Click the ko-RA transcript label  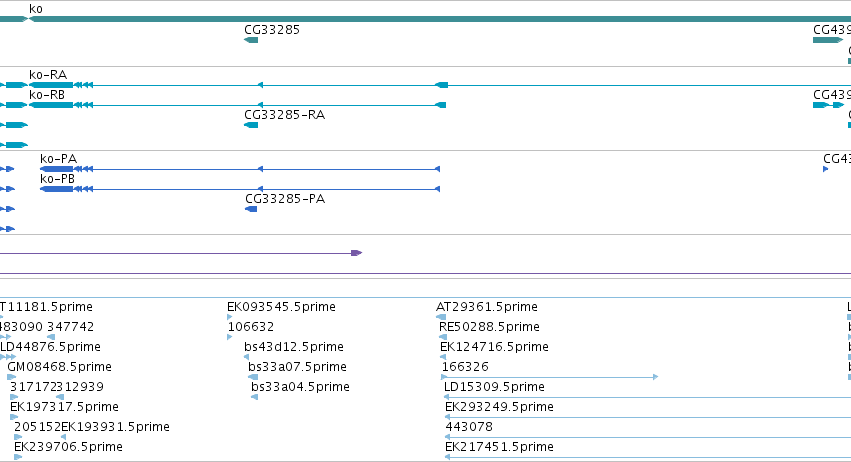(48, 75)
